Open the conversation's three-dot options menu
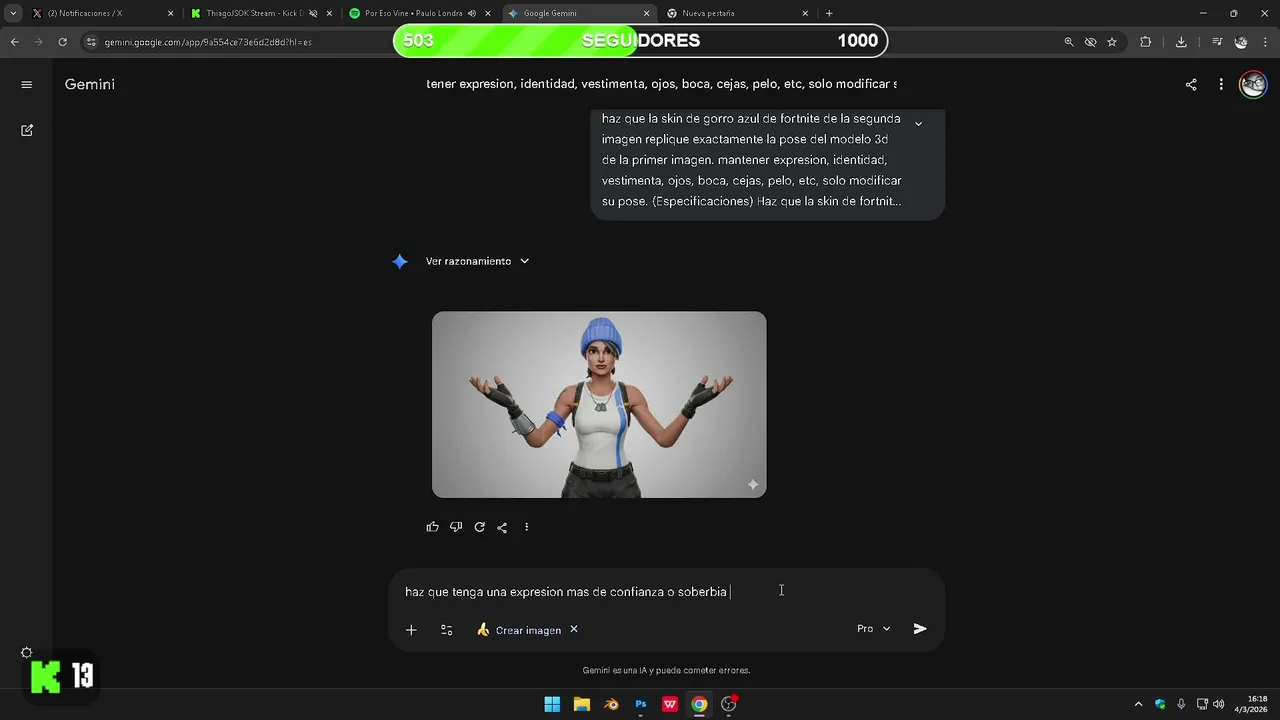This screenshot has height=720, width=1280. [x=1221, y=84]
